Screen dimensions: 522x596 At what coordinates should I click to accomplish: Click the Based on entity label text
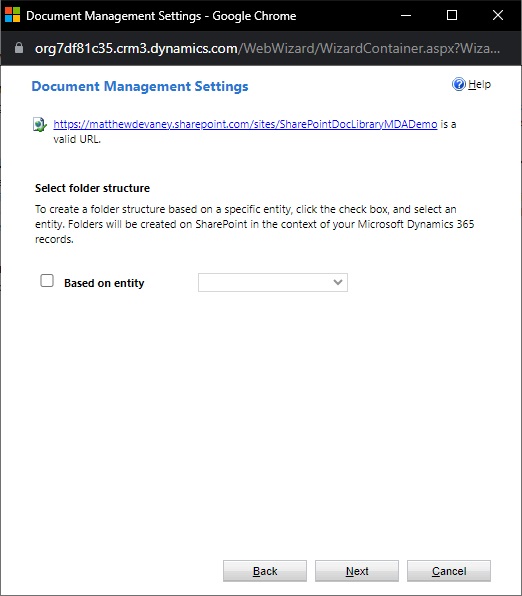104,283
